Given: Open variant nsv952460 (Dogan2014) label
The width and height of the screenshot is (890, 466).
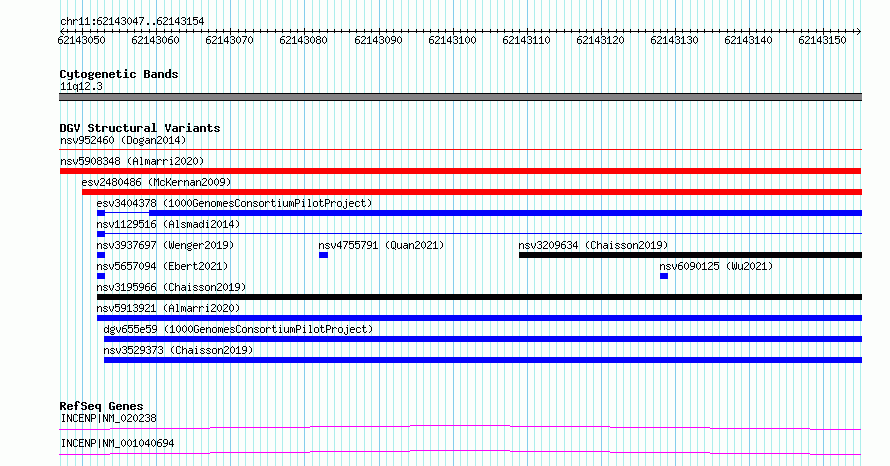Looking at the screenshot, I should (123, 140).
